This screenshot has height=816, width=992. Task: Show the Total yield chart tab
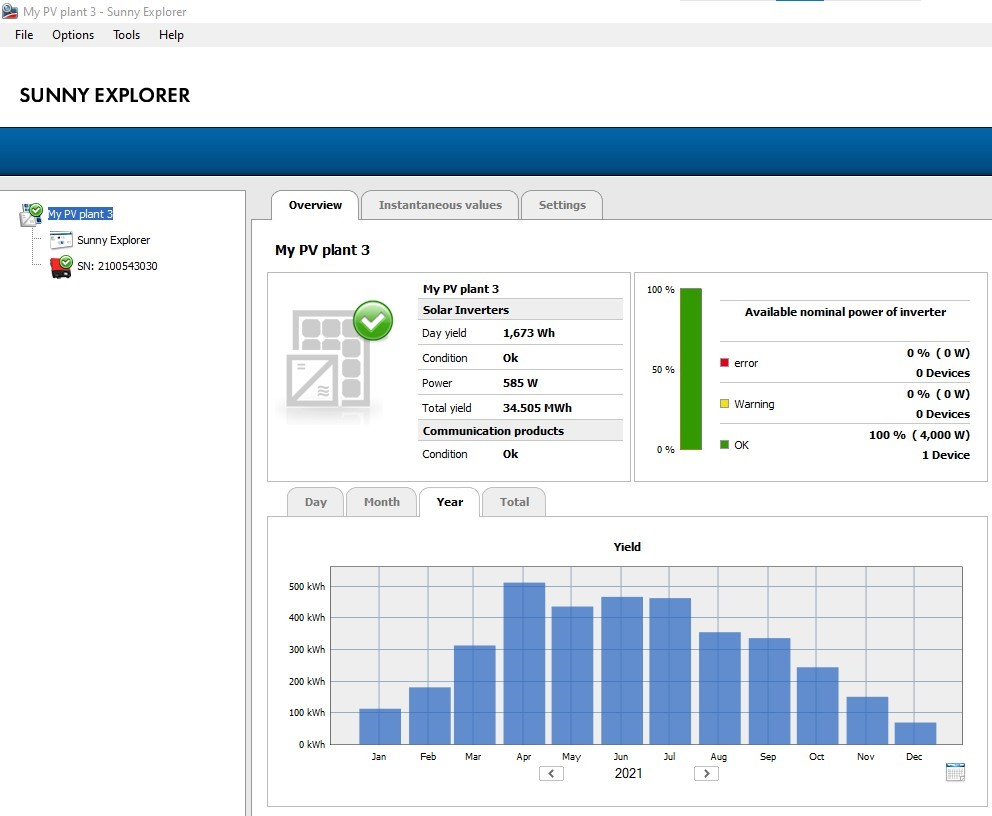click(514, 502)
